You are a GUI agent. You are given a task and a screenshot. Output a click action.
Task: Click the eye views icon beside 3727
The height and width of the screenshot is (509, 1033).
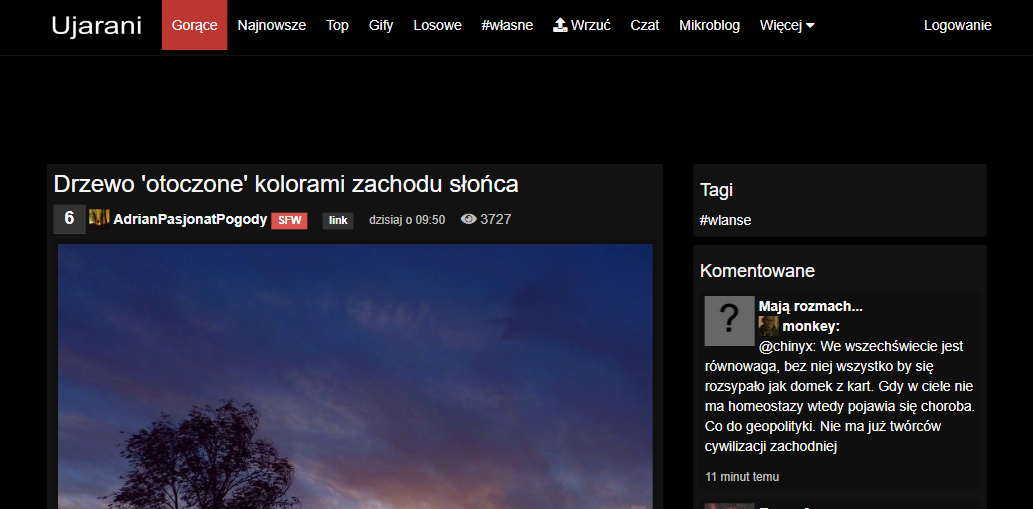pyautogui.click(x=468, y=219)
